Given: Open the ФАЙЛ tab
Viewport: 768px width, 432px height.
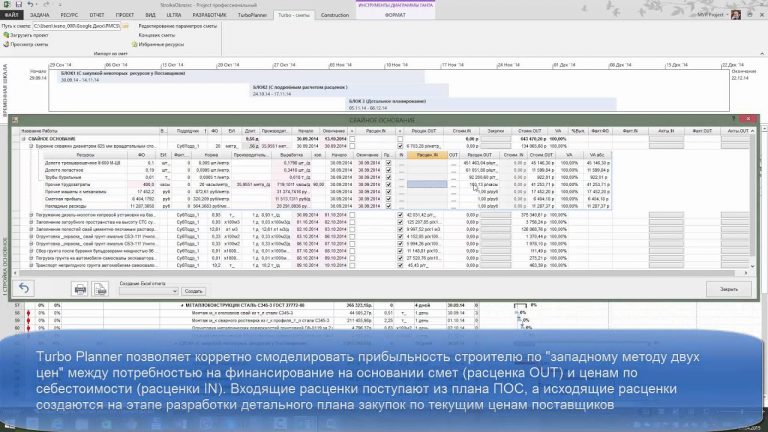Looking at the screenshot, I should click(x=11, y=15).
